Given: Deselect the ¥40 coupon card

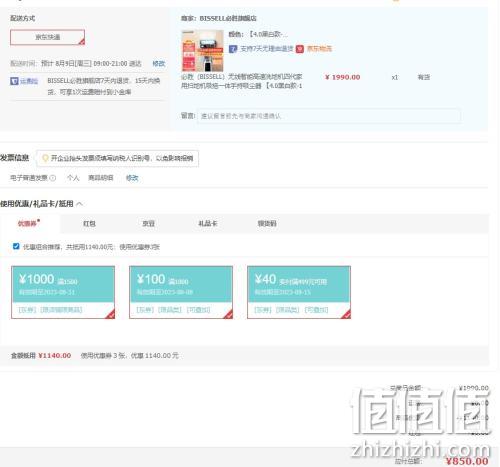Looking at the screenshot, I should [x=299, y=292].
